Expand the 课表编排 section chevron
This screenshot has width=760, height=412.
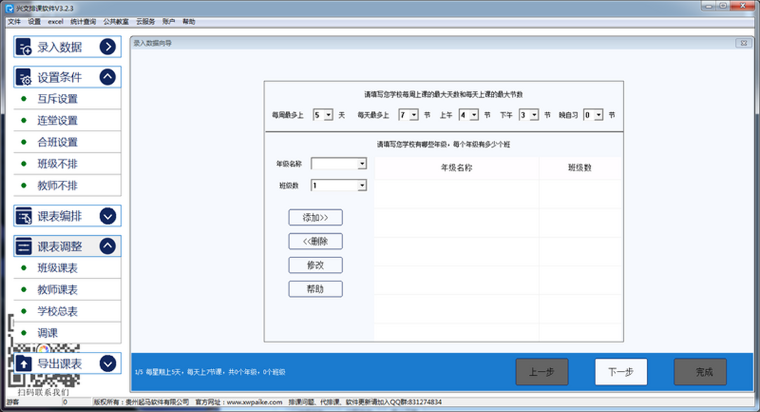(x=108, y=216)
